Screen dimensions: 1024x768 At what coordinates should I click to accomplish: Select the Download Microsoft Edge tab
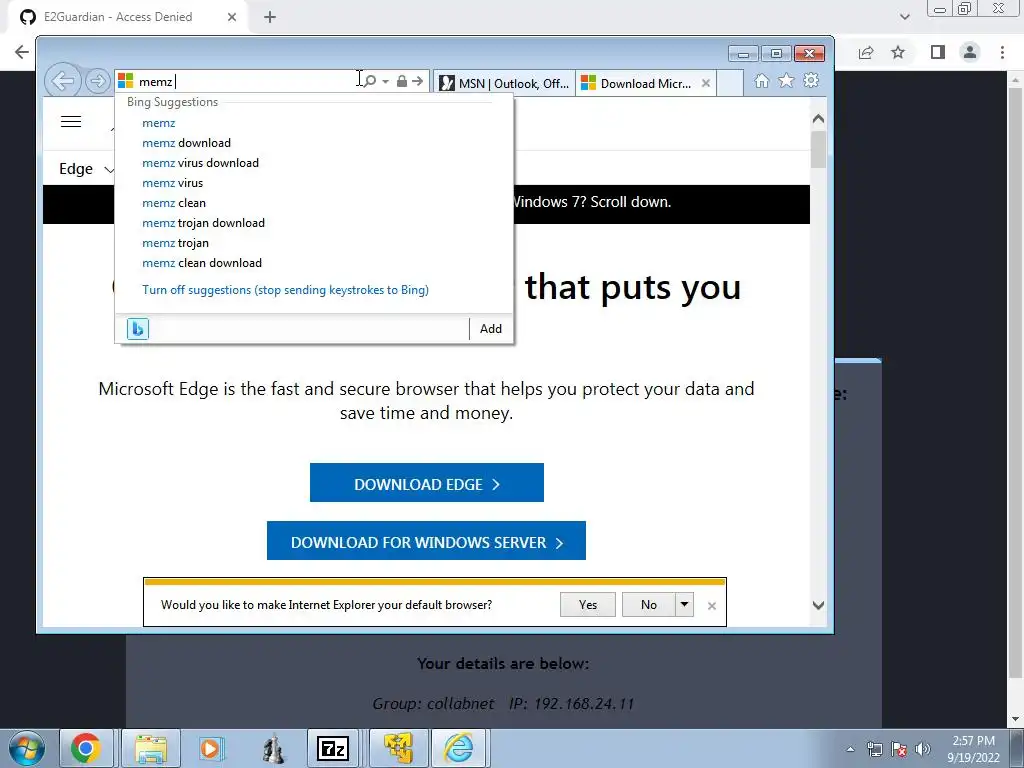(637, 83)
